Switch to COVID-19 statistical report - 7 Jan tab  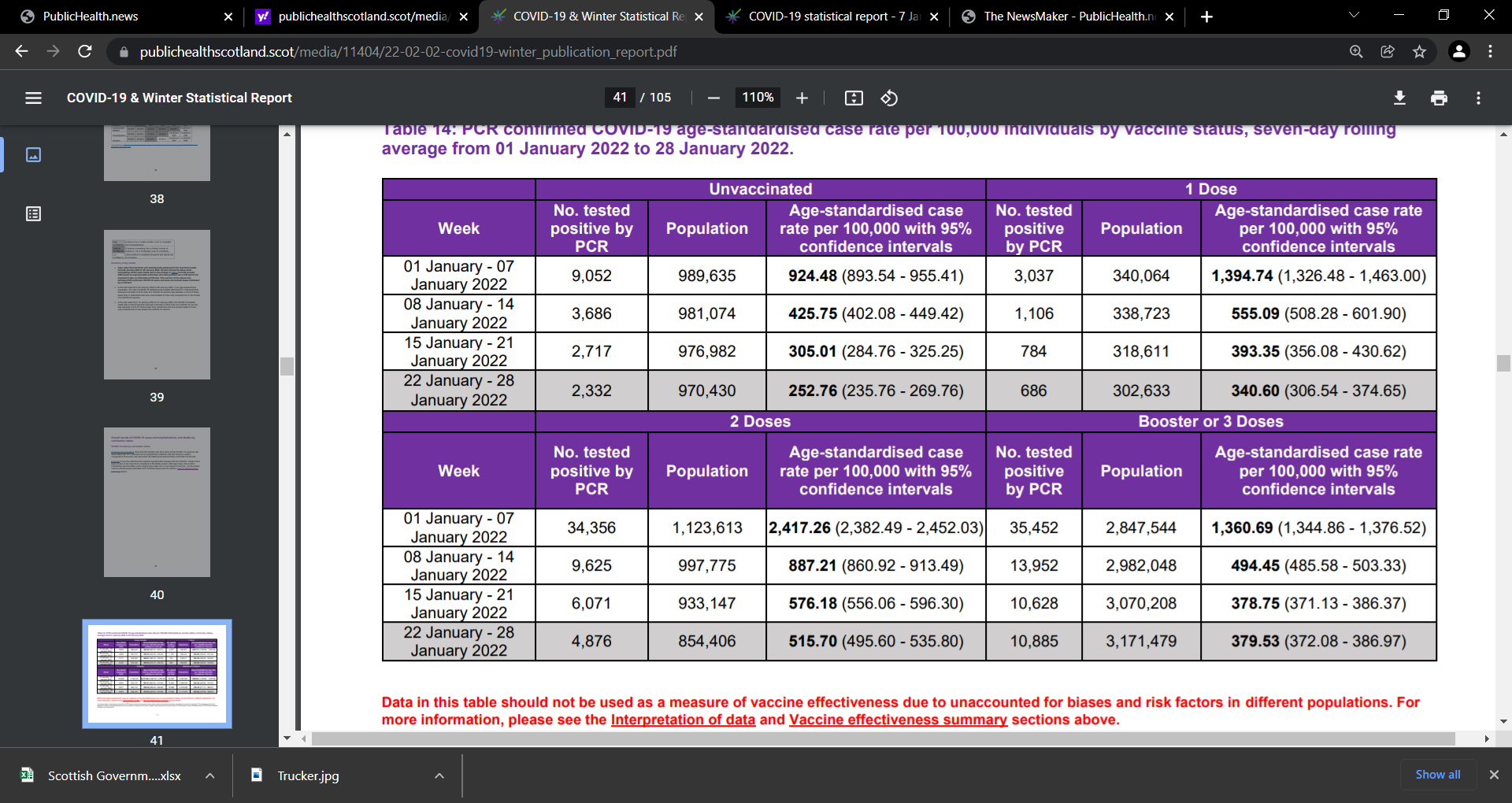click(x=831, y=17)
